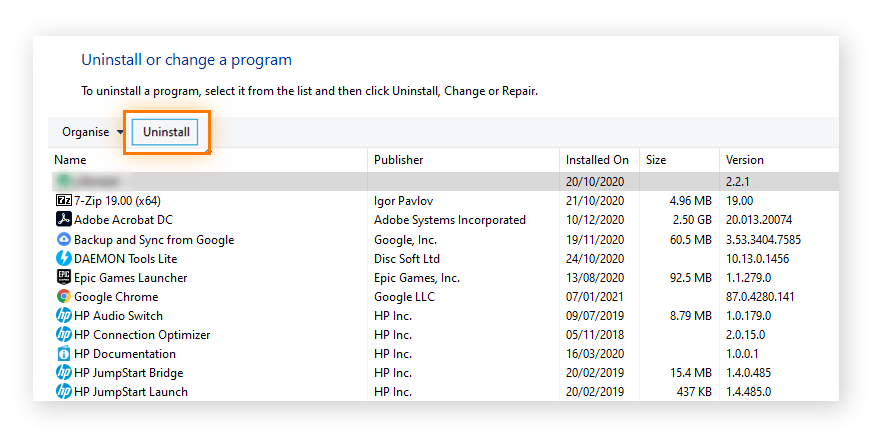
Task: Open the Organise dropdown menu
Action: 92,132
